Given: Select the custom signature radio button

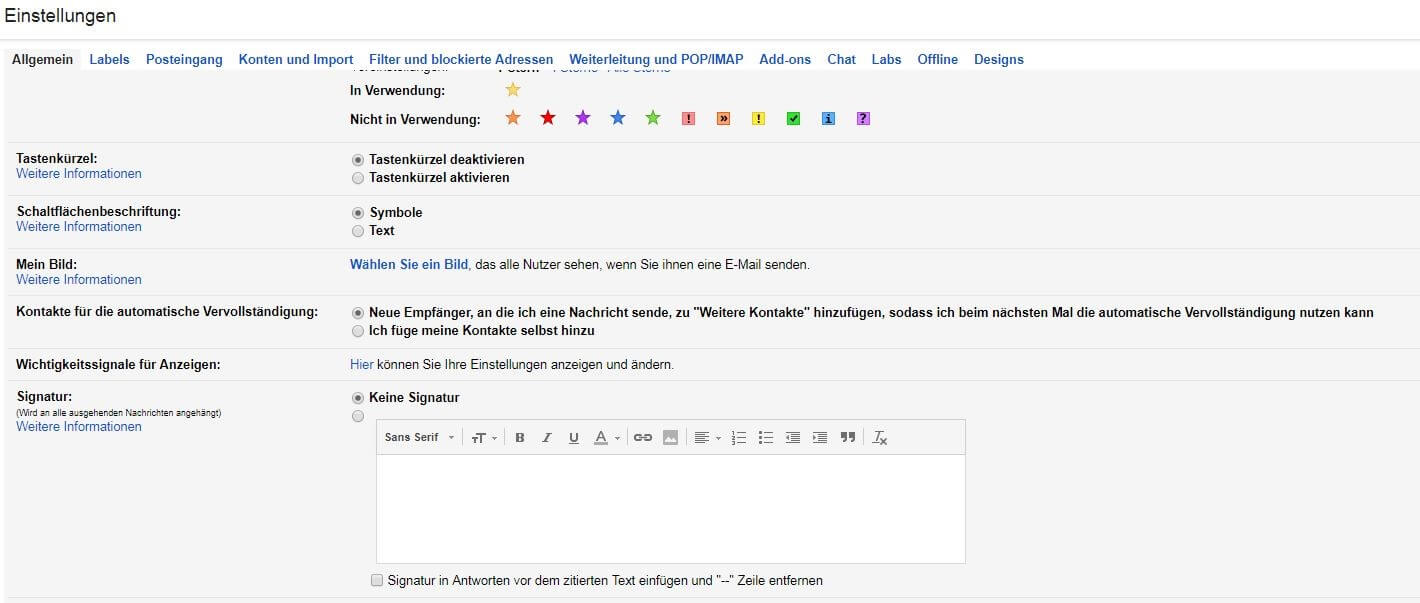Looking at the screenshot, I should pyautogui.click(x=358, y=416).
